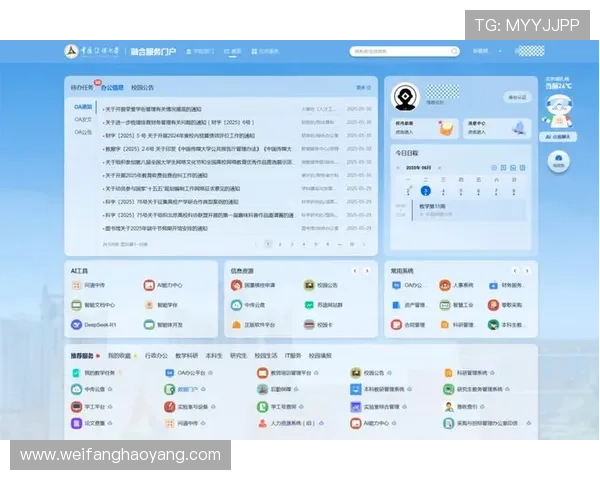The image size is (600, 480).
Task: Toggle favorite star beside 科研管理系统
Action: (492, 372)
